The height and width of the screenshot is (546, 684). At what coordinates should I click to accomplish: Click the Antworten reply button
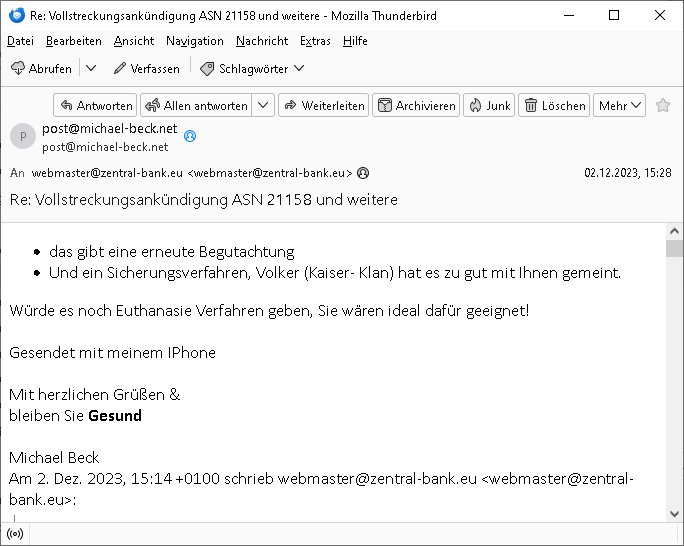(95, 105)
